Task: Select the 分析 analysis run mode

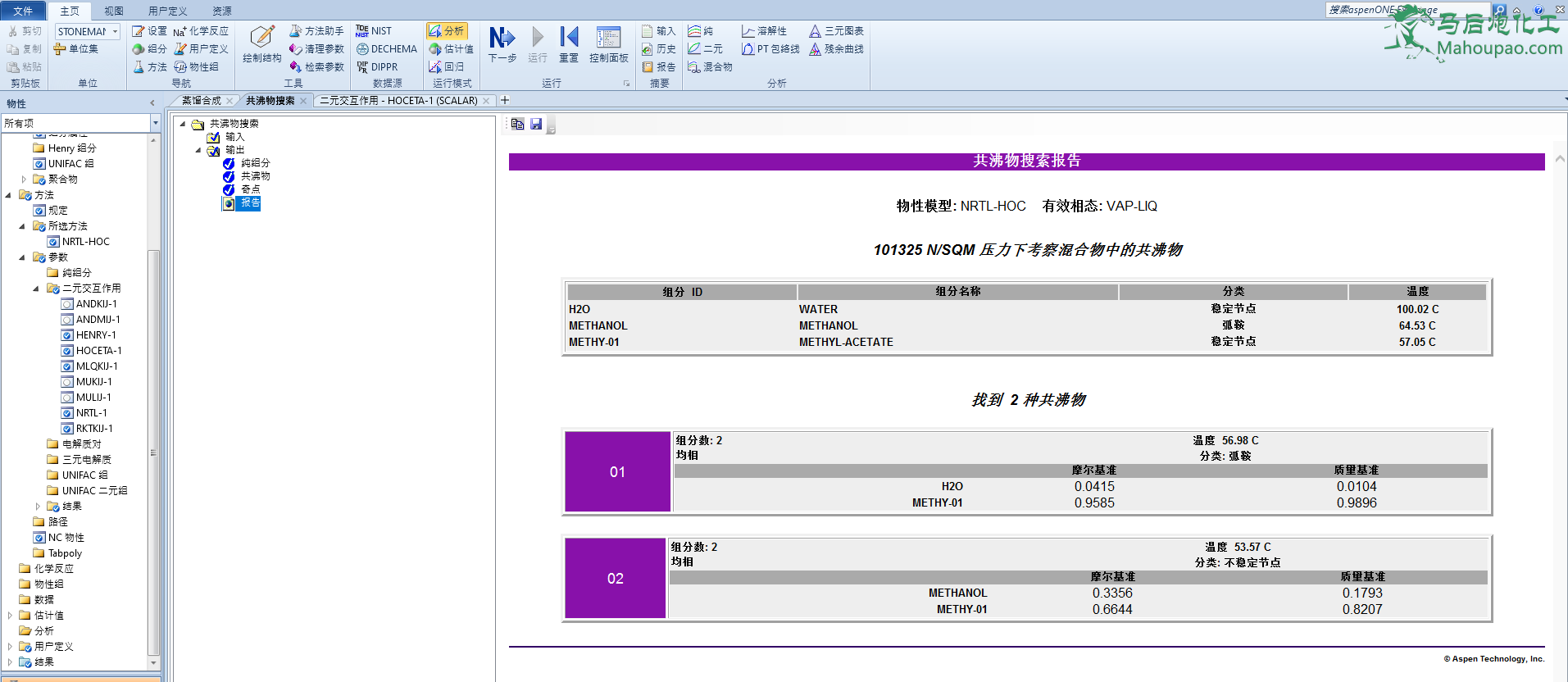Action: pyautogui.click(x=447, y=31)
